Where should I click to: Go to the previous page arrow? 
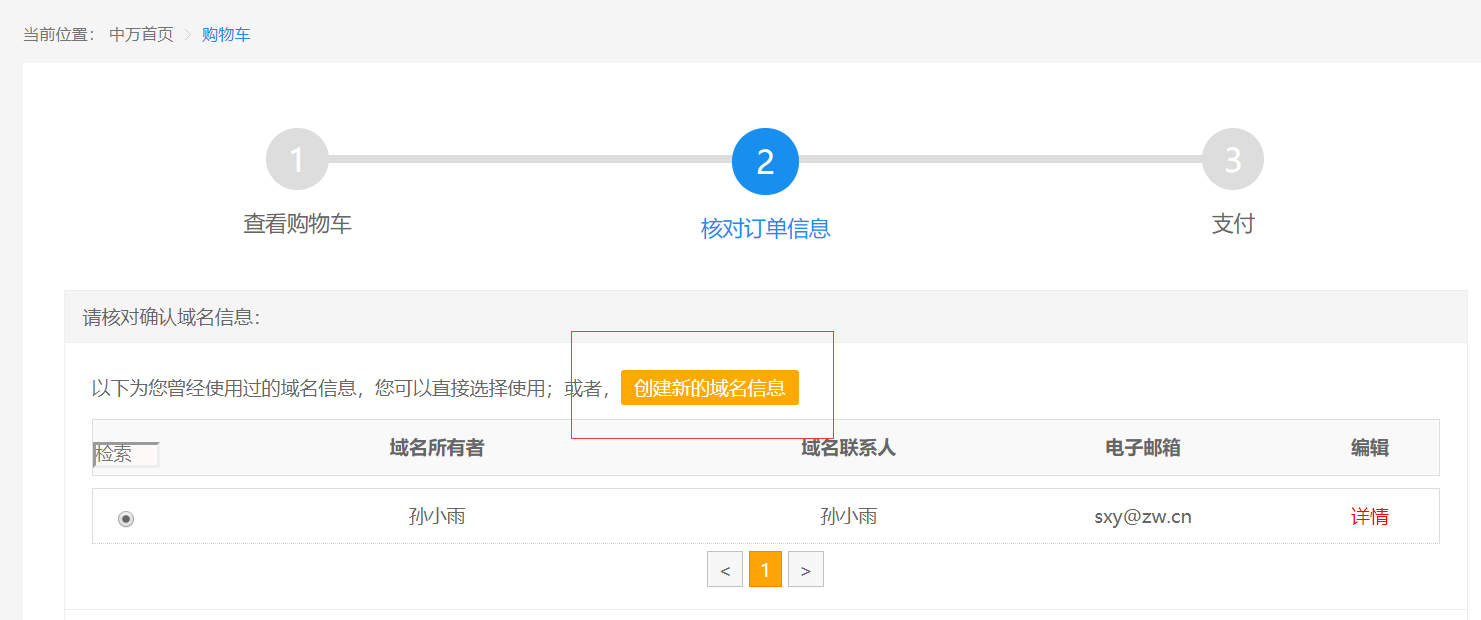point(725,569)
